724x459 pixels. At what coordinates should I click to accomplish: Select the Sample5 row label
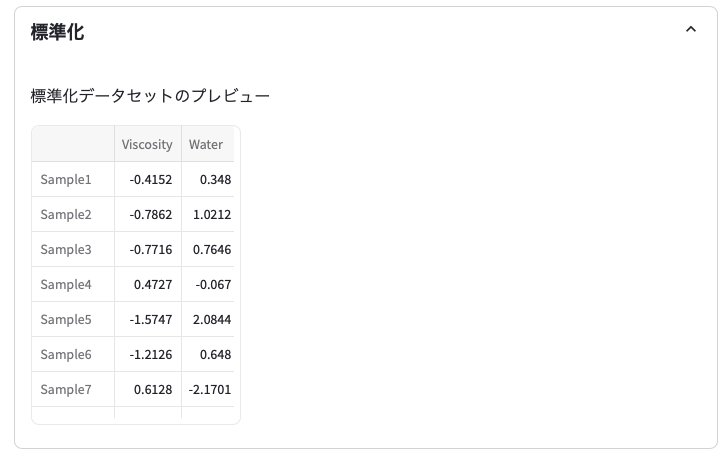66,320
